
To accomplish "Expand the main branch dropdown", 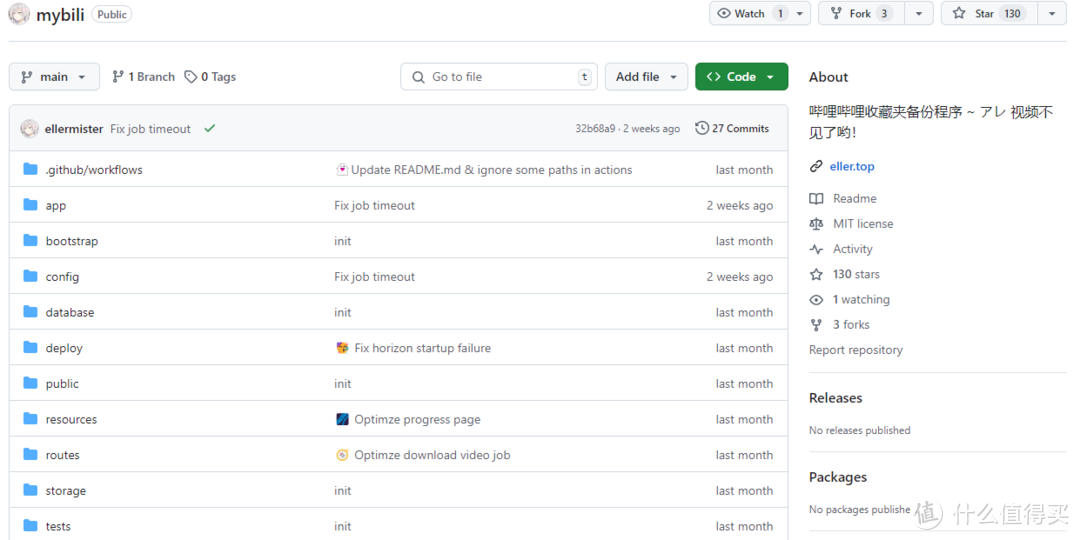I will point(54,77).
